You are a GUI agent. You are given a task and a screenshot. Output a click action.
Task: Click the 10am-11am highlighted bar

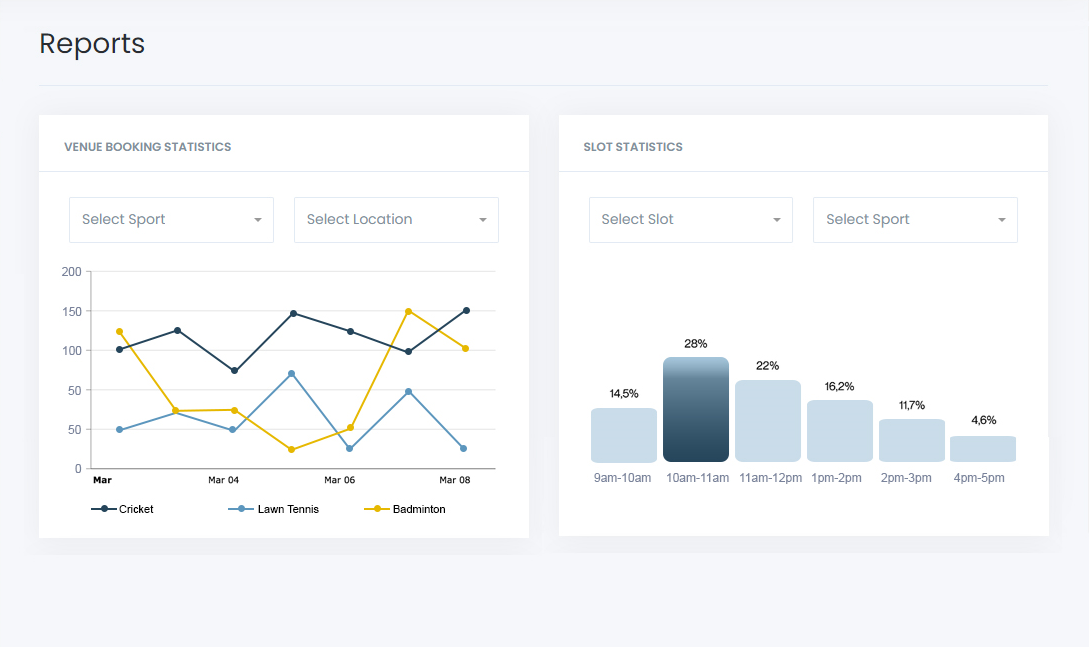pos(696,410)
